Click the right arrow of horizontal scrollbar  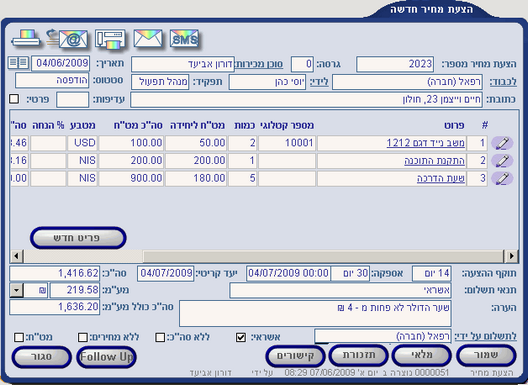point(511,256)
